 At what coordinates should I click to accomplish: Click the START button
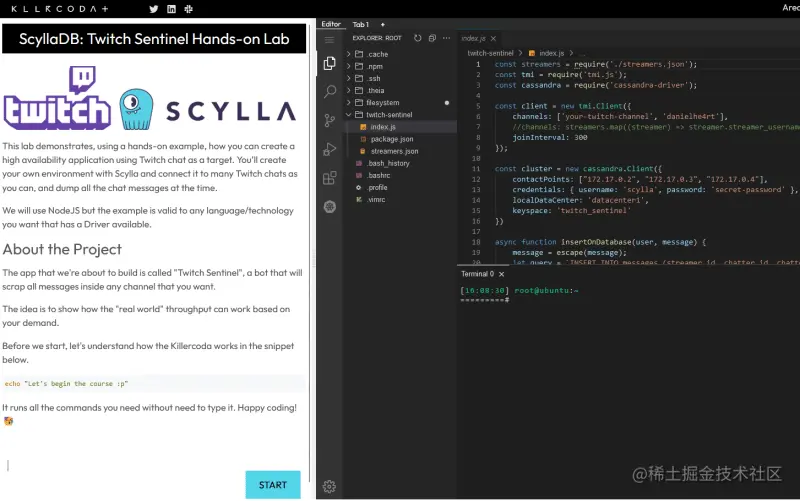click(273, 485)
